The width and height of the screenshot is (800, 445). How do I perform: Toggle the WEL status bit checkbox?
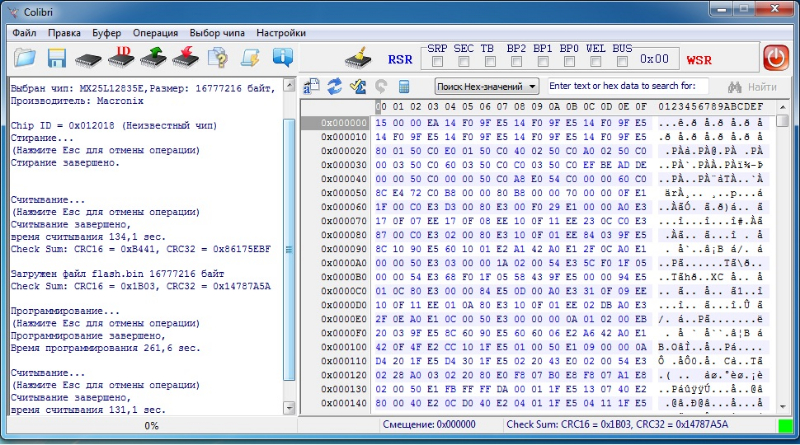pyautogui.click(x=595, y=62)
